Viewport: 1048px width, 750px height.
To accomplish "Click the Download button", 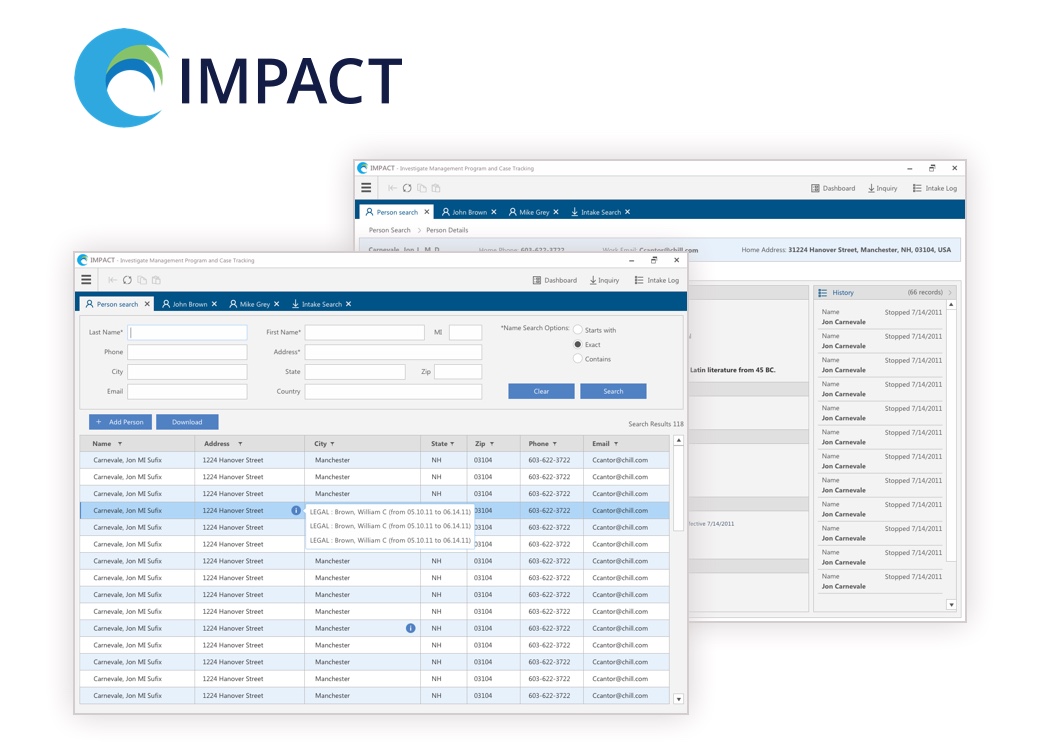I will point(187,422).
